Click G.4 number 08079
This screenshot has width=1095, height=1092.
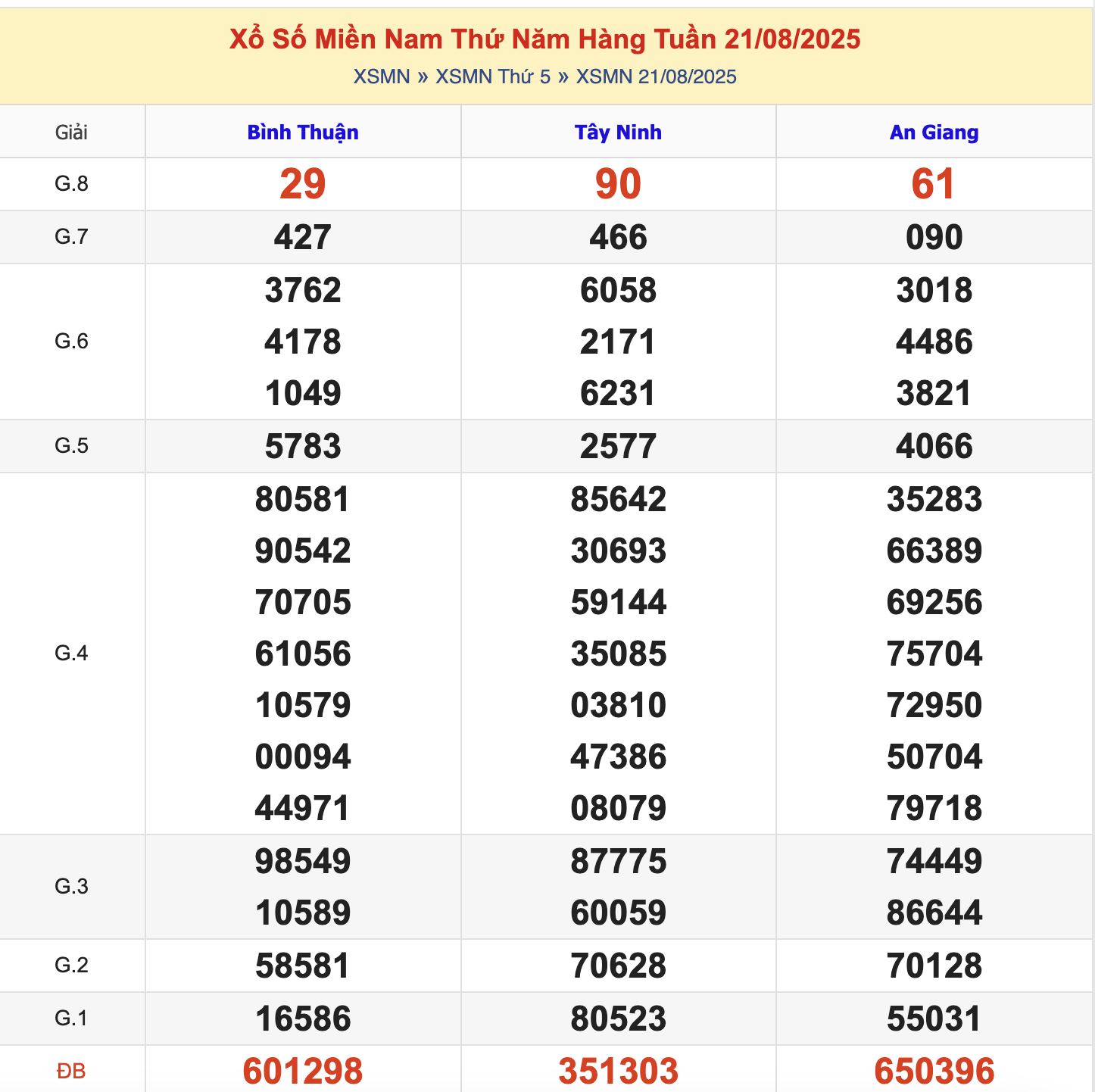618,808
